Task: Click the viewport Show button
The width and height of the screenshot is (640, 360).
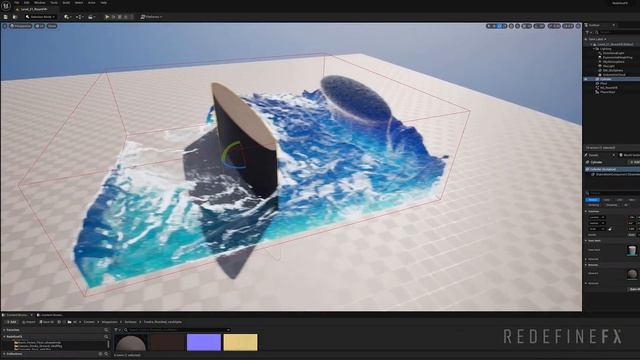Action: click(x=52, y=26)
